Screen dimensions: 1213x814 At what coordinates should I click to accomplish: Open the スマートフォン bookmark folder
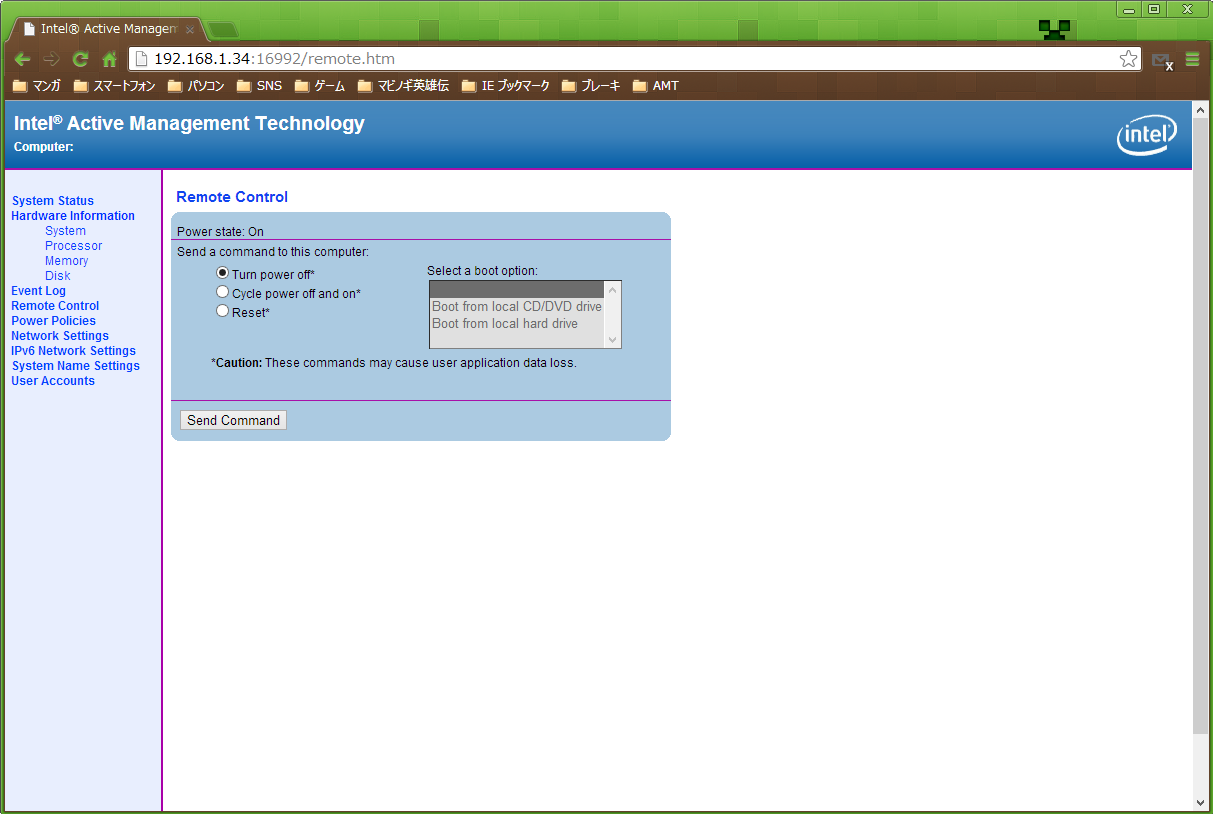pyautogui.click(x=115, y=86)
